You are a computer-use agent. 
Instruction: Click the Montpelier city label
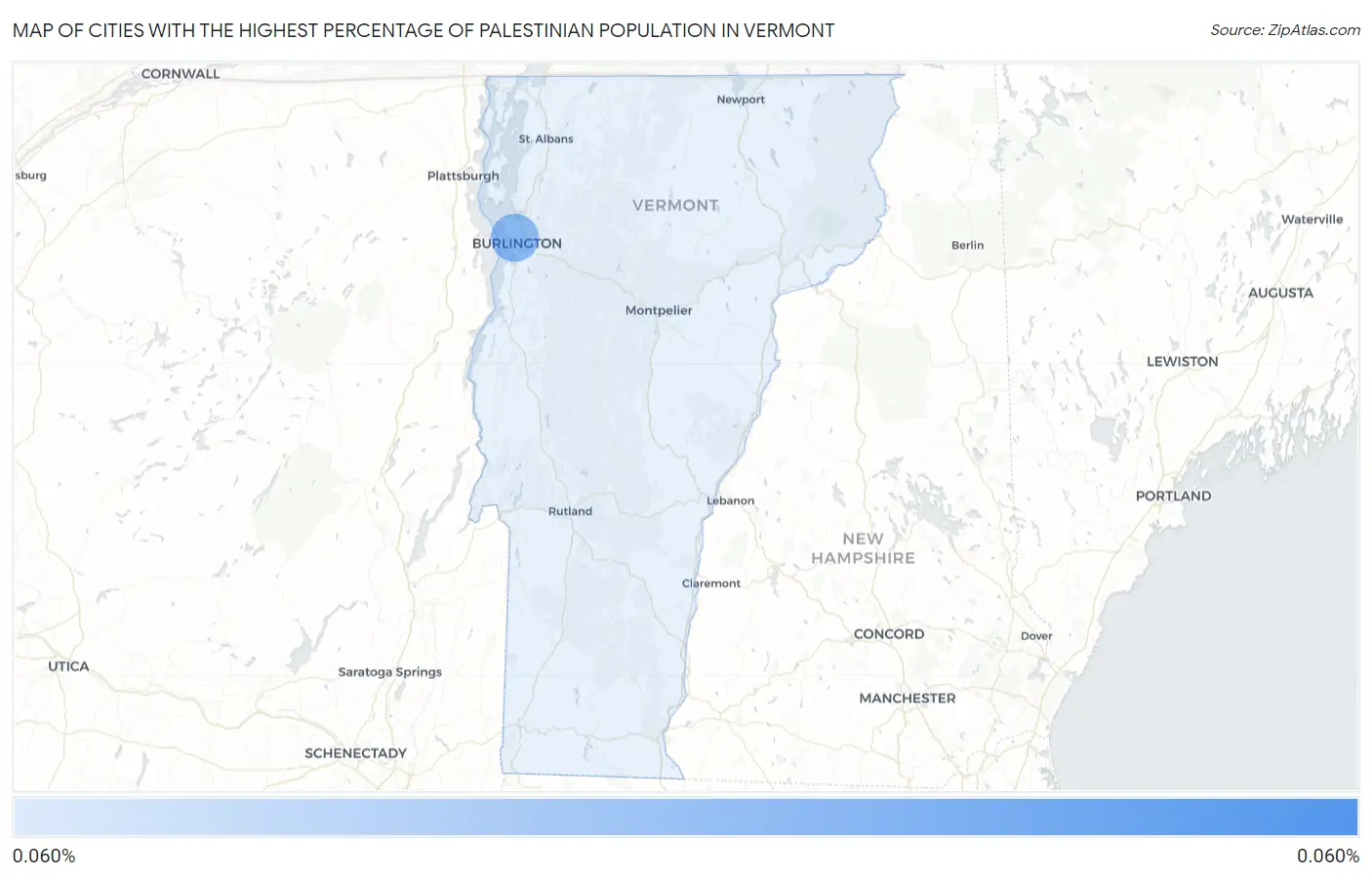(659, 310)
